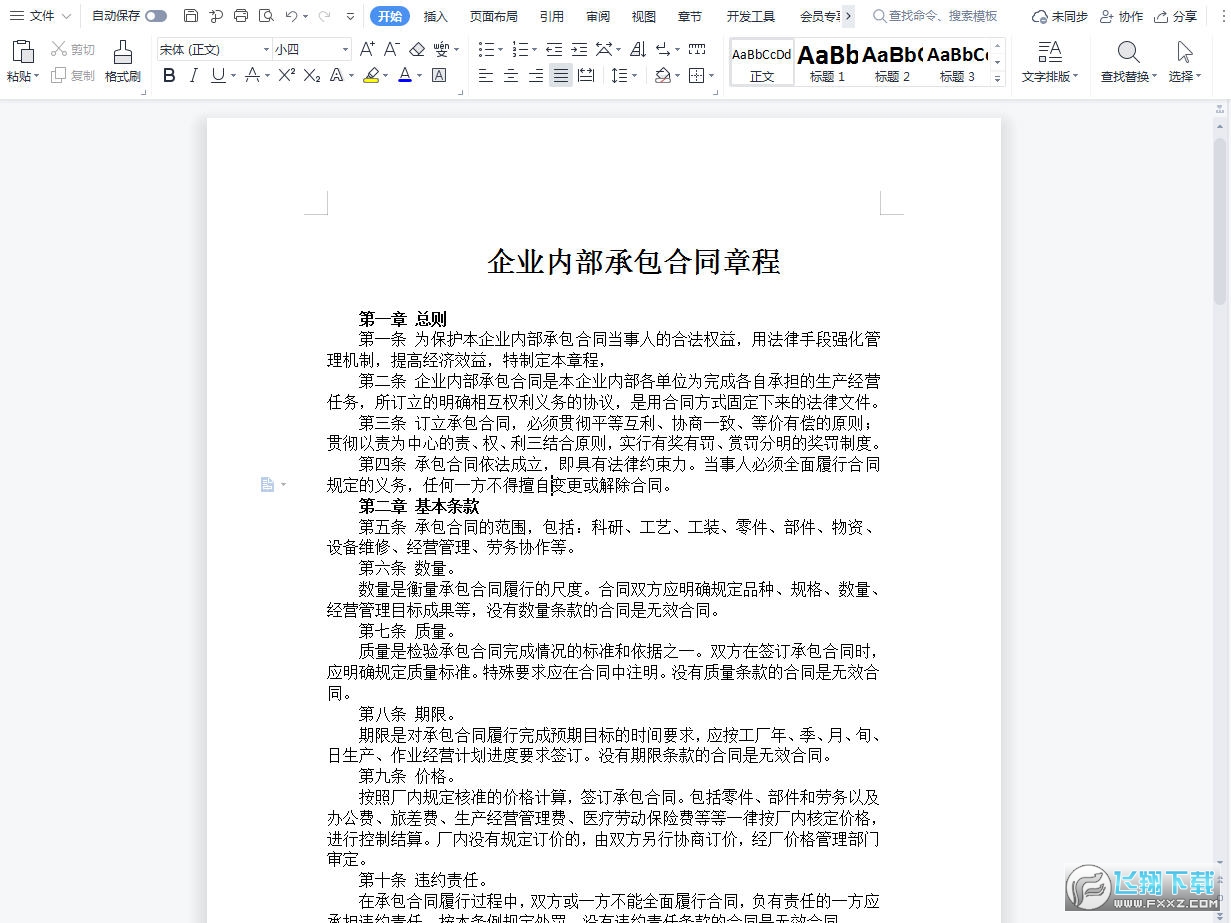
Task: Click the 分享 share button
Action: 1176,16
